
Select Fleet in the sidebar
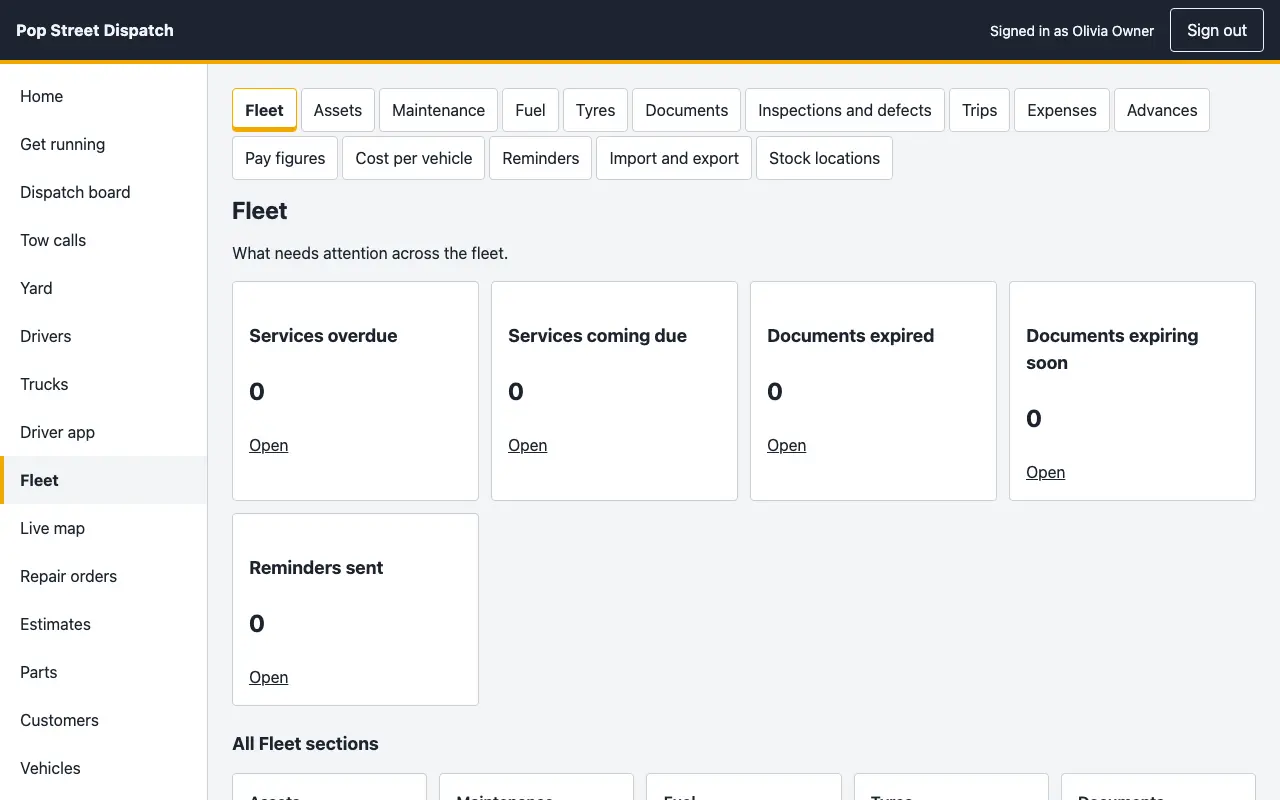pyautogui.click(x=104, y=480)
